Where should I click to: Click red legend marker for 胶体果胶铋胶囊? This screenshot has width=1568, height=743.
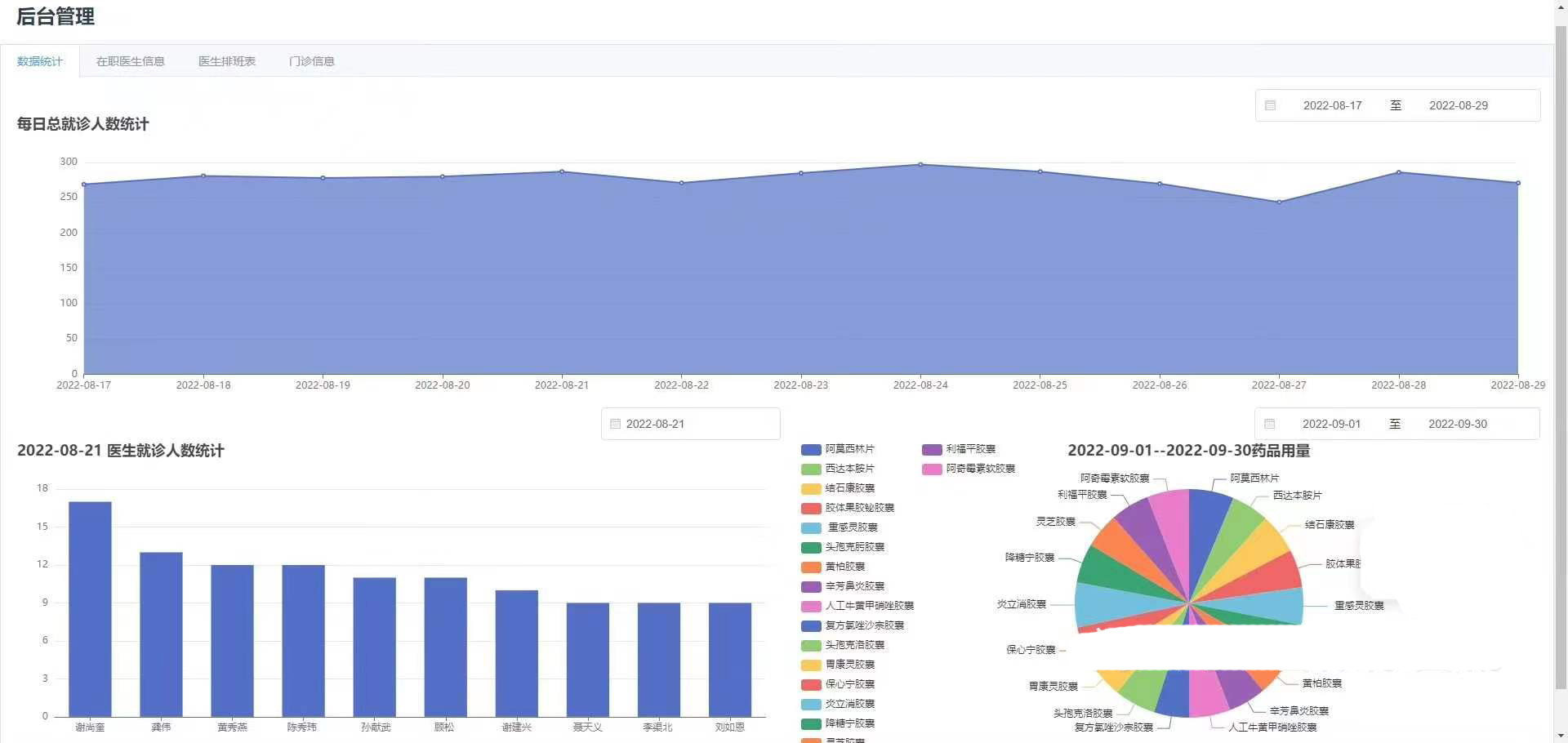click(810, 508)
